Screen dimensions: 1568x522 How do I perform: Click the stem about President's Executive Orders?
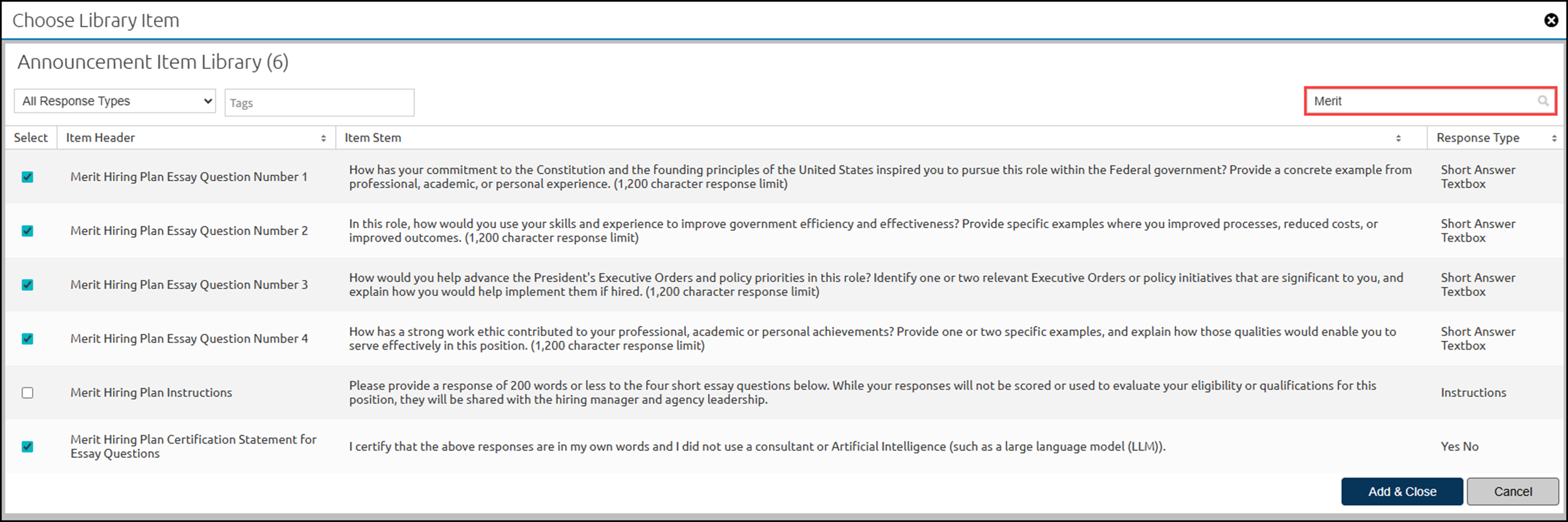click(876, 284)
